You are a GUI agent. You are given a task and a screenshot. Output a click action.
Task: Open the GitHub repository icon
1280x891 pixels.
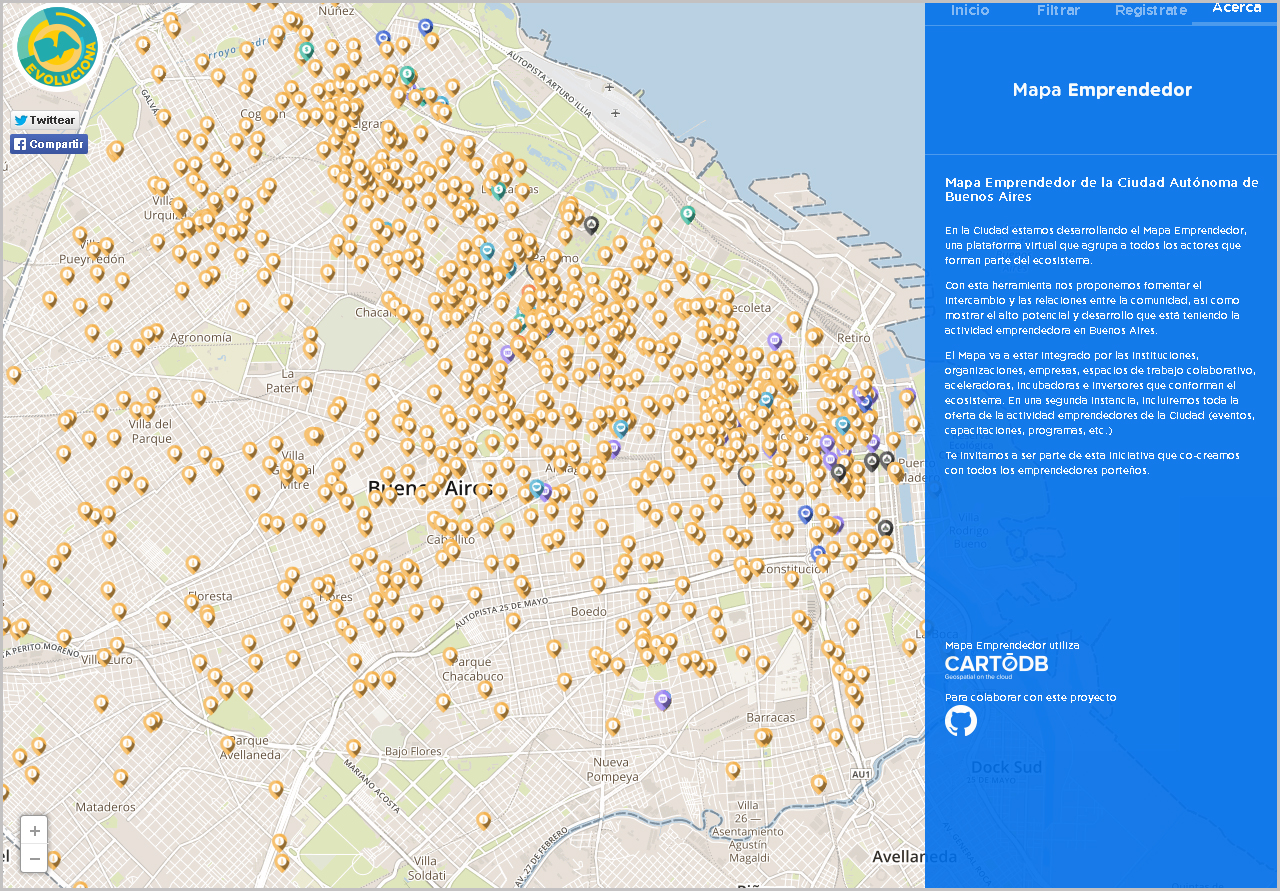[961, 721]
